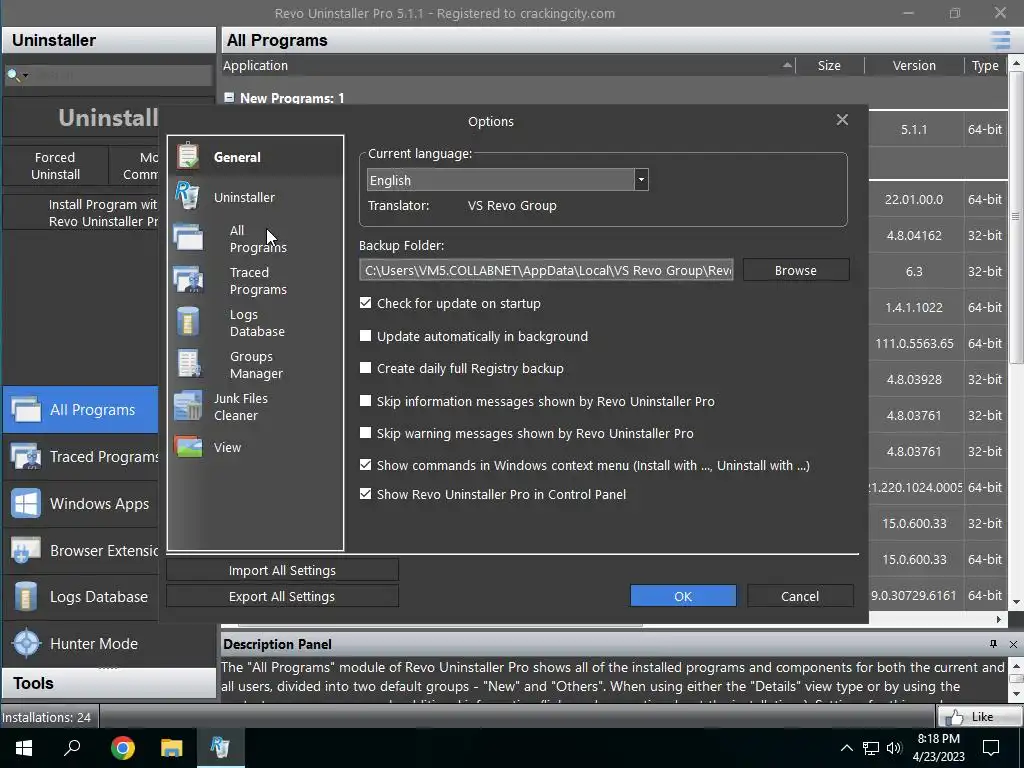Click Junk Files Cleaner icon in Options
Image resolution: width=1024 pixels, height=768 pixels.
coord(188,406)
